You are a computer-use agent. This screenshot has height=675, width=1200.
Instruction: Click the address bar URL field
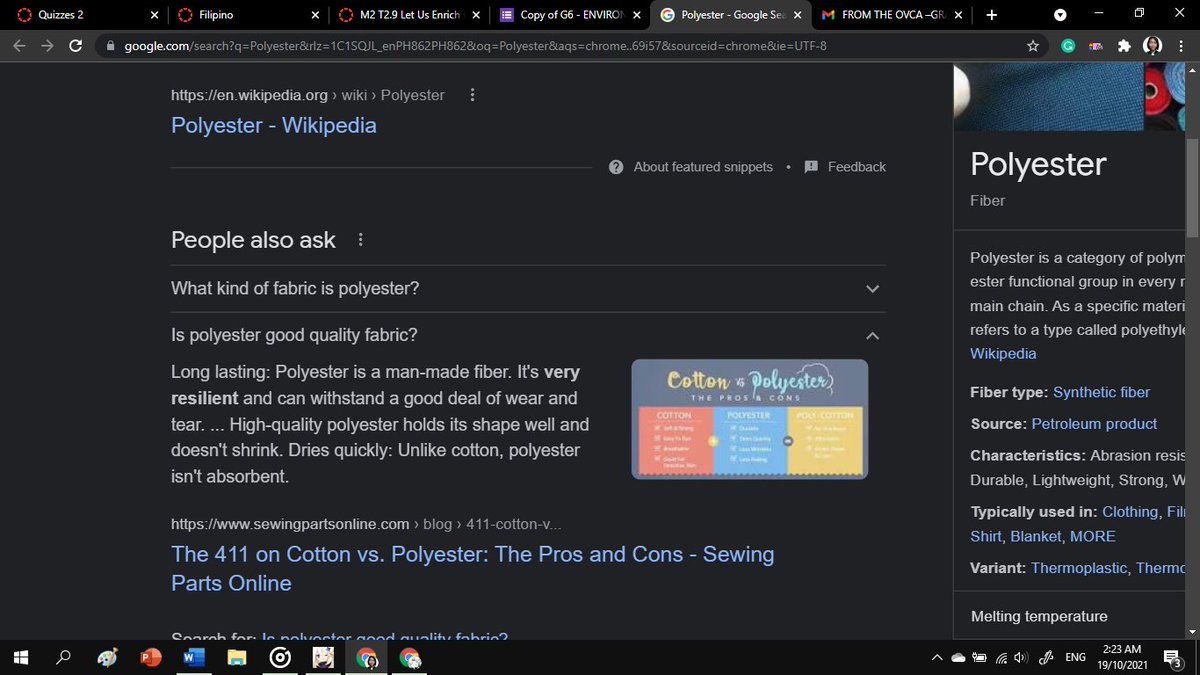(x=570, y=46)
